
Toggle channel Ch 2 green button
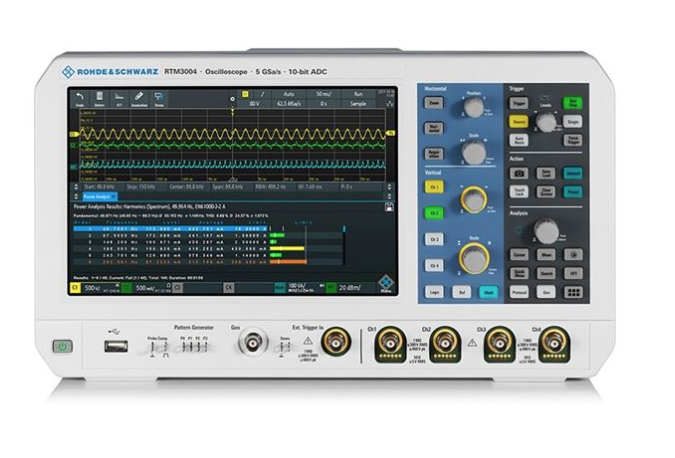pyautogui.click(x=433, y=213)
